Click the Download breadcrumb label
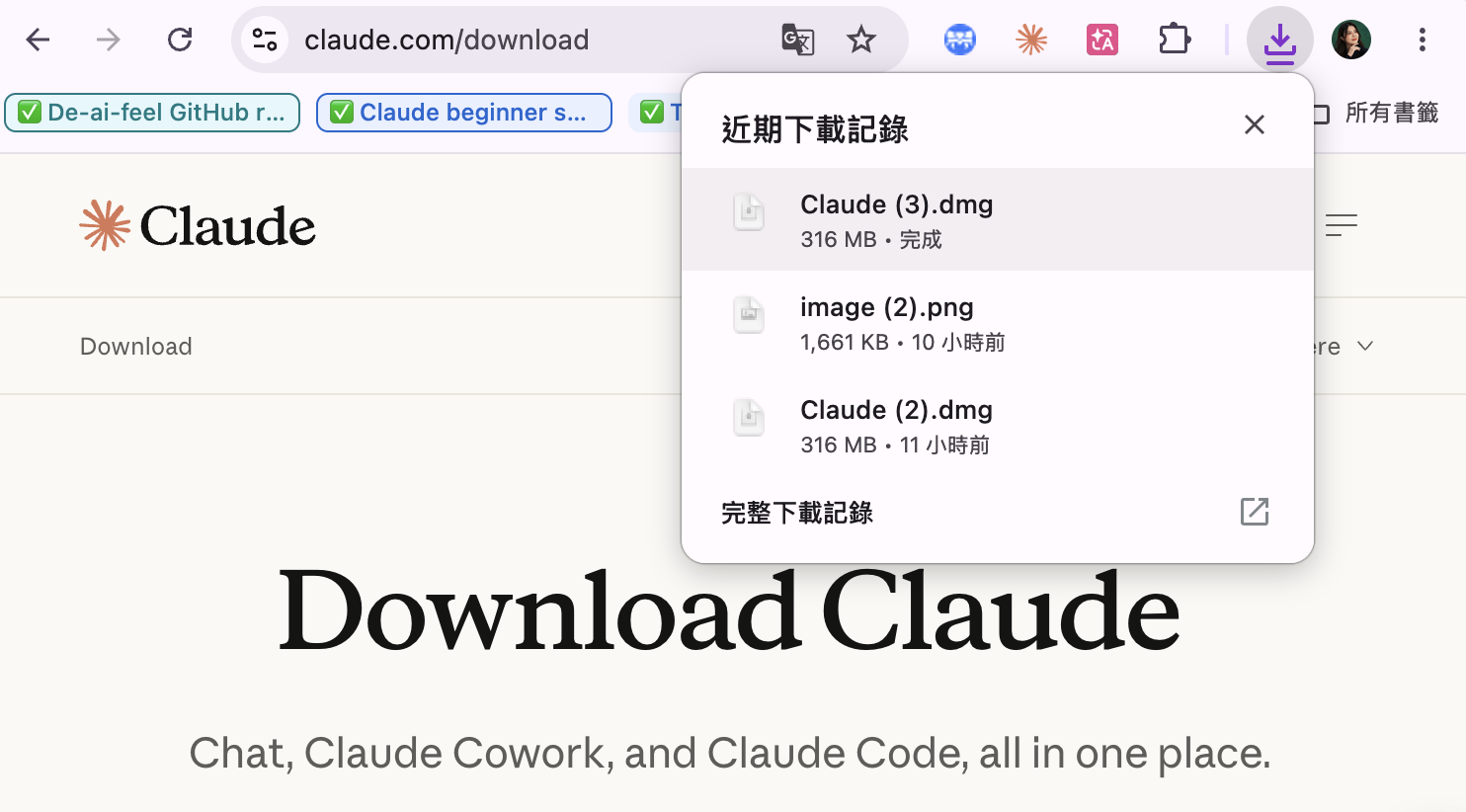Screen dimensions: 1466x812 pyautogui.click(x=136, y=347)
